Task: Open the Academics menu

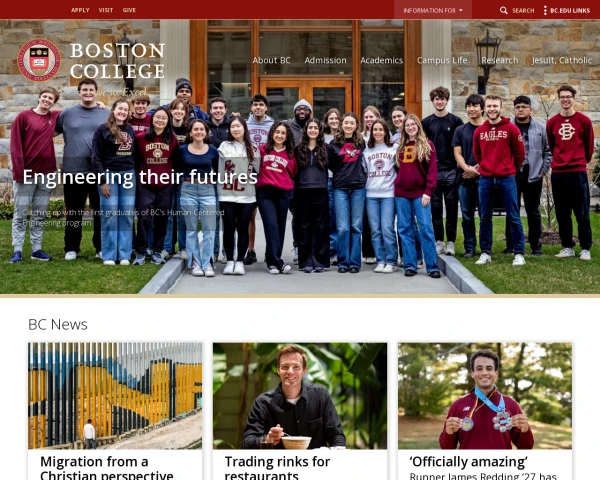Action: tap(382, 60)
